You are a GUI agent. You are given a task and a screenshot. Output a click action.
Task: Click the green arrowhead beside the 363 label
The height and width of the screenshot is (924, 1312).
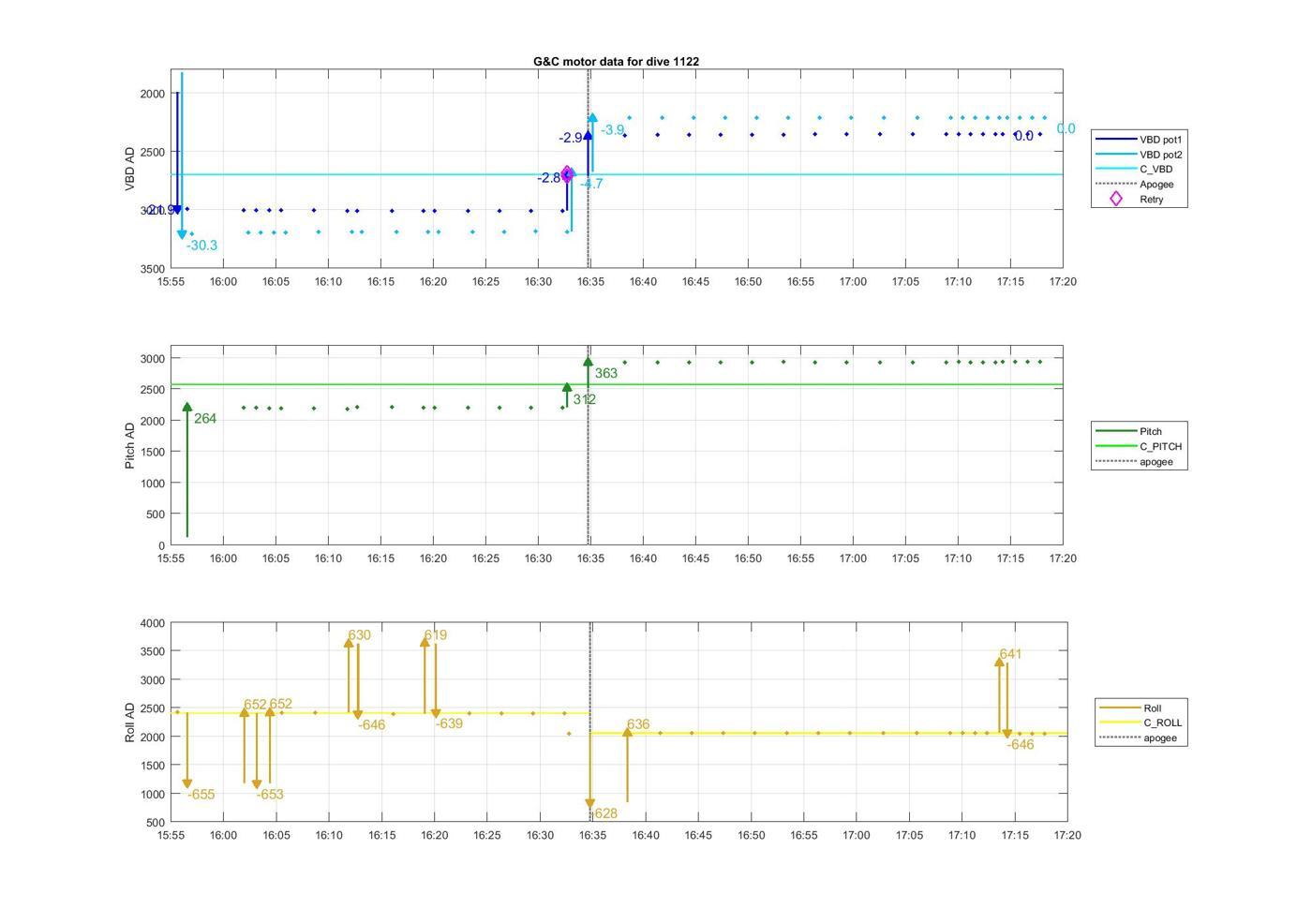[589, 361]
